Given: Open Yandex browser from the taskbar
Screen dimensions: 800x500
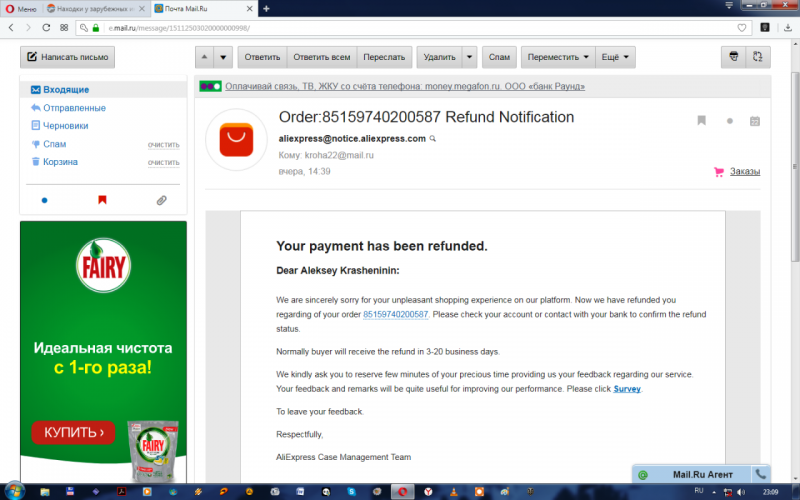Looking at the screenshot, I should [x=428, y=492].
